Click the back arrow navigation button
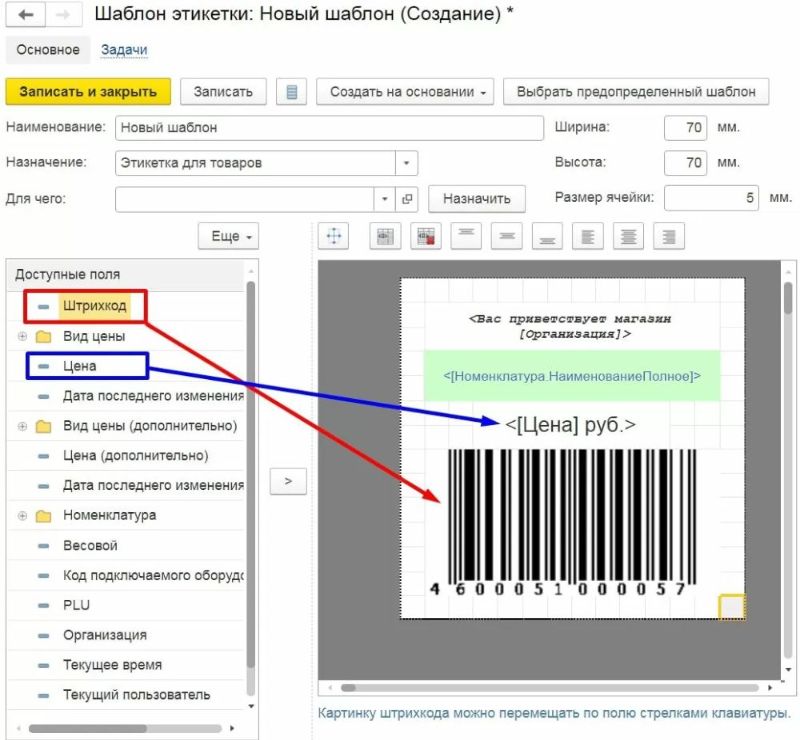This screenshot has width=800, height=740. click(x=25, y=14)
